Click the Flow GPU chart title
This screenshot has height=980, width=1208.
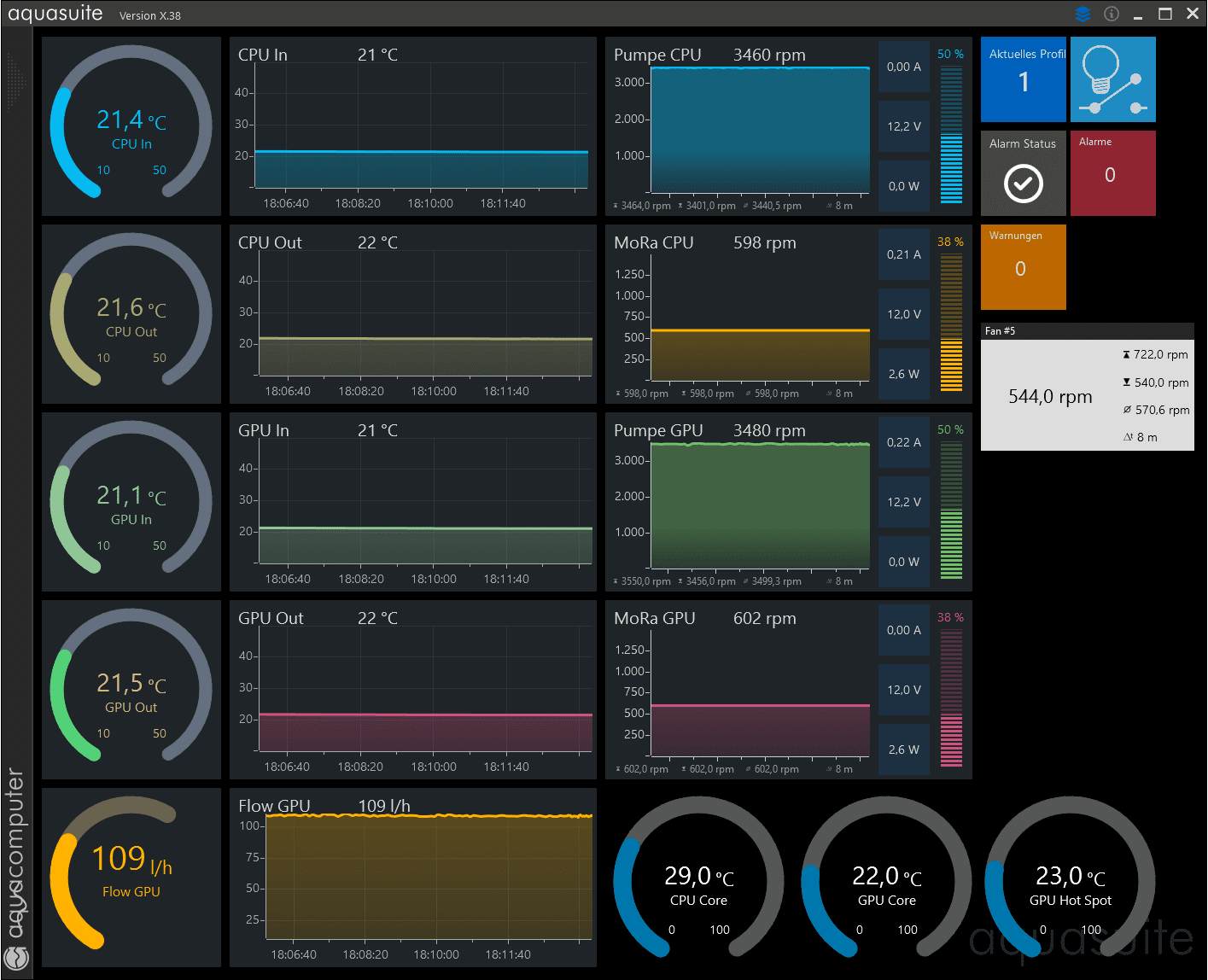(x=274, y=806)
